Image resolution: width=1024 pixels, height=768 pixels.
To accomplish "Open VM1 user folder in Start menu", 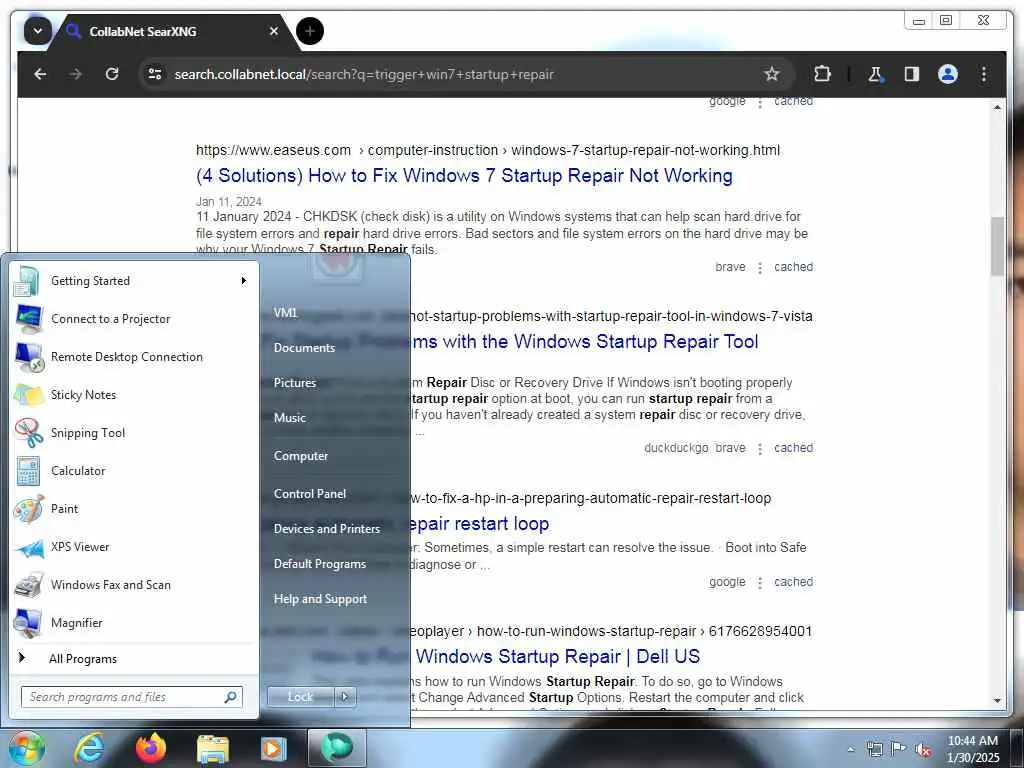I will (285, 313).
